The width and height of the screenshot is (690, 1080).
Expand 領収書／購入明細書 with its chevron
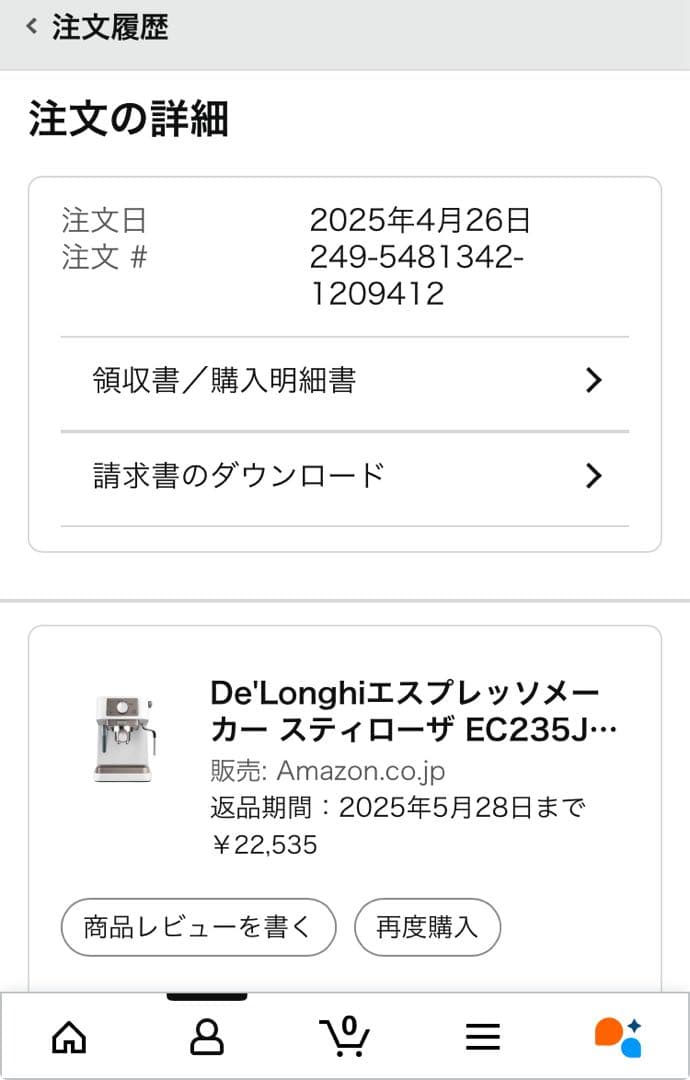593,381
